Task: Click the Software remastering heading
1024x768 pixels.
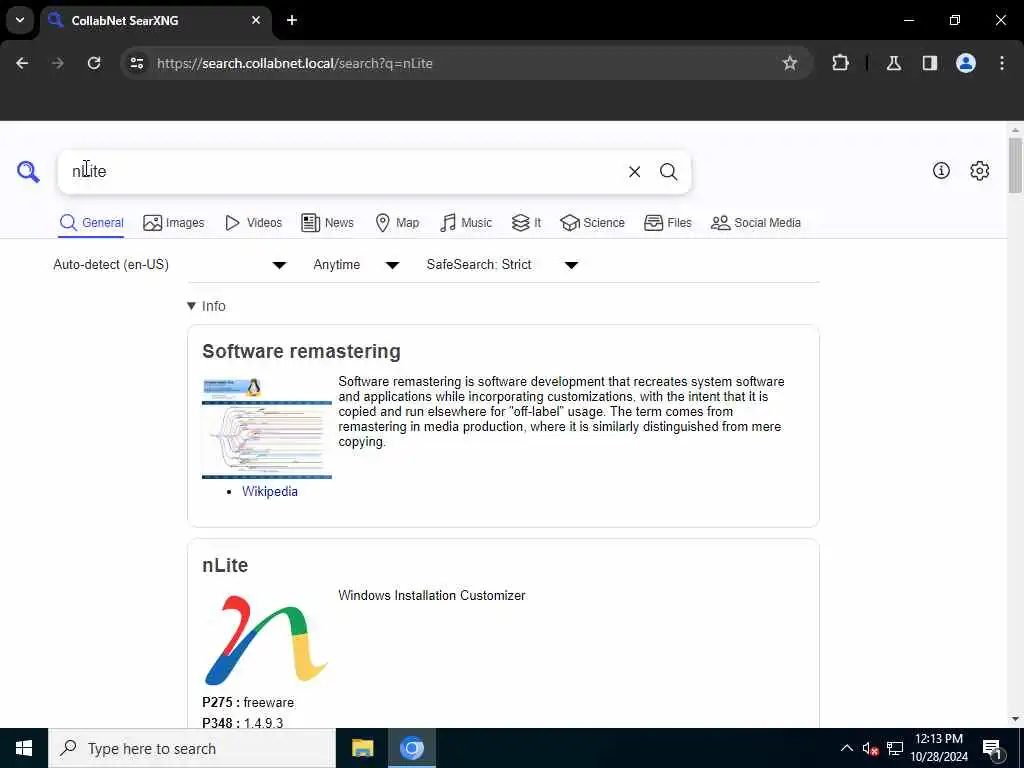Action: pyautogui.click(x=301, y=351)
